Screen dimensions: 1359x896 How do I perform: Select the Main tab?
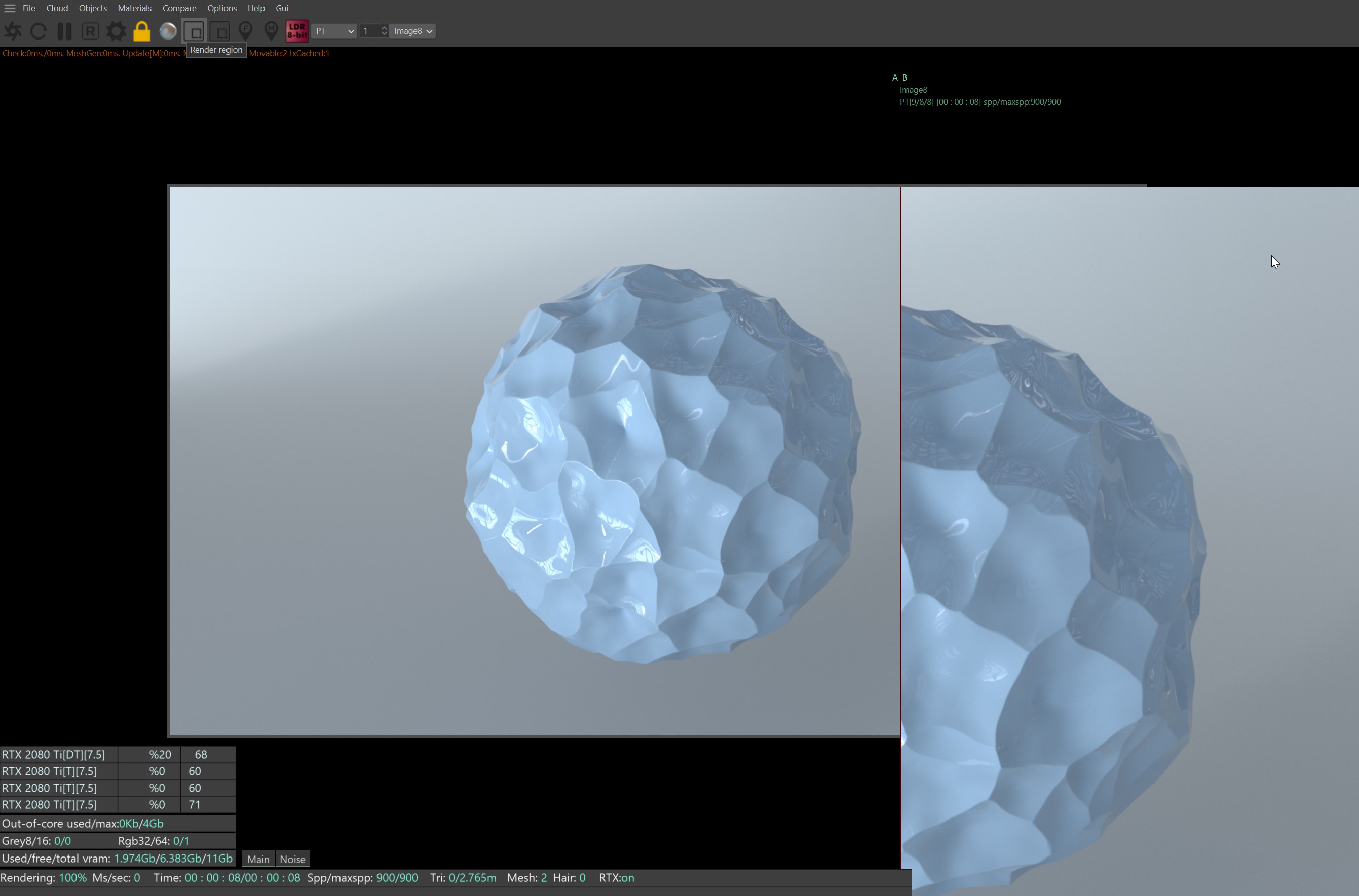[x=258, y=859]
